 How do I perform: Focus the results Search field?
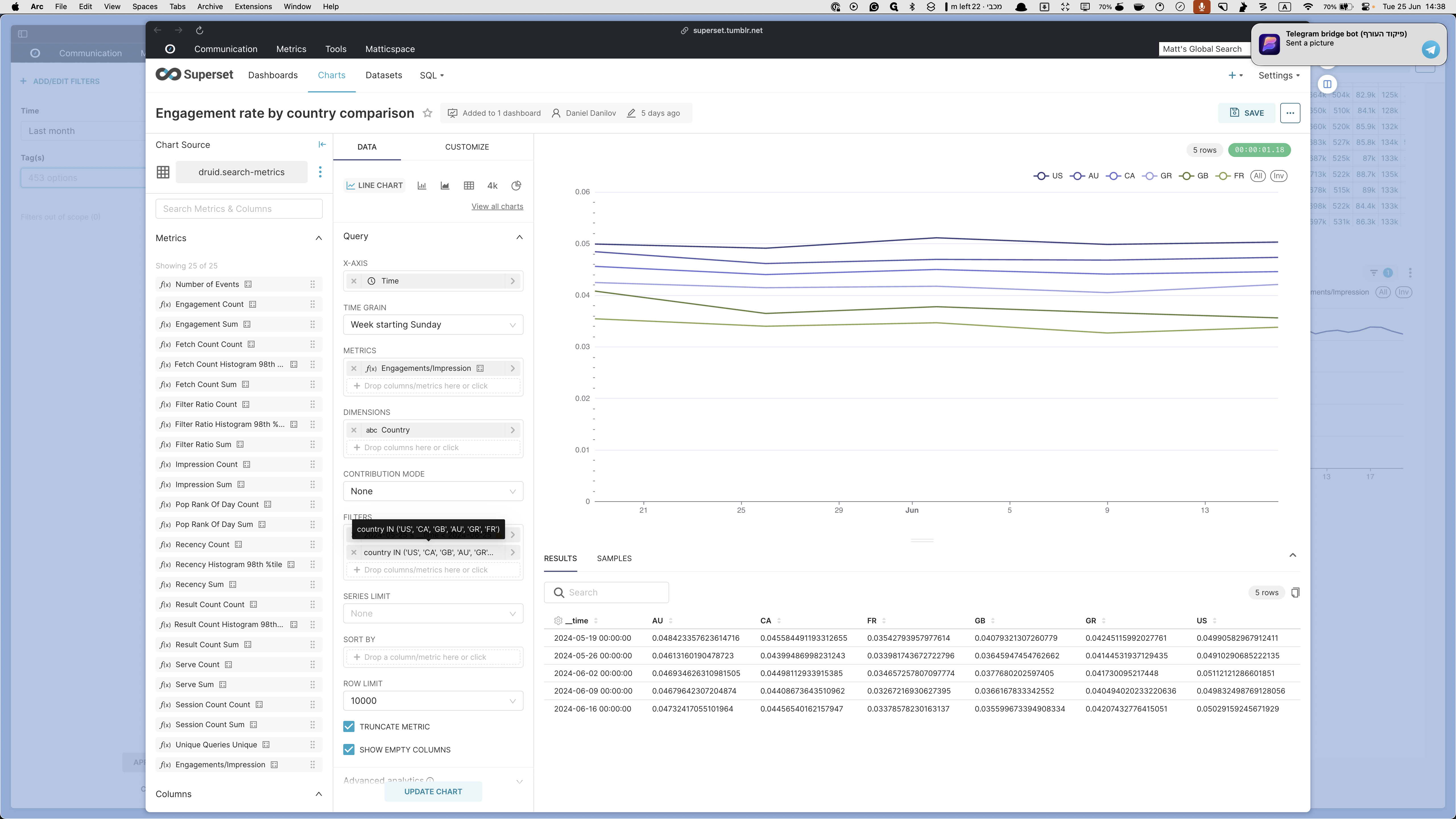point(606,592)
